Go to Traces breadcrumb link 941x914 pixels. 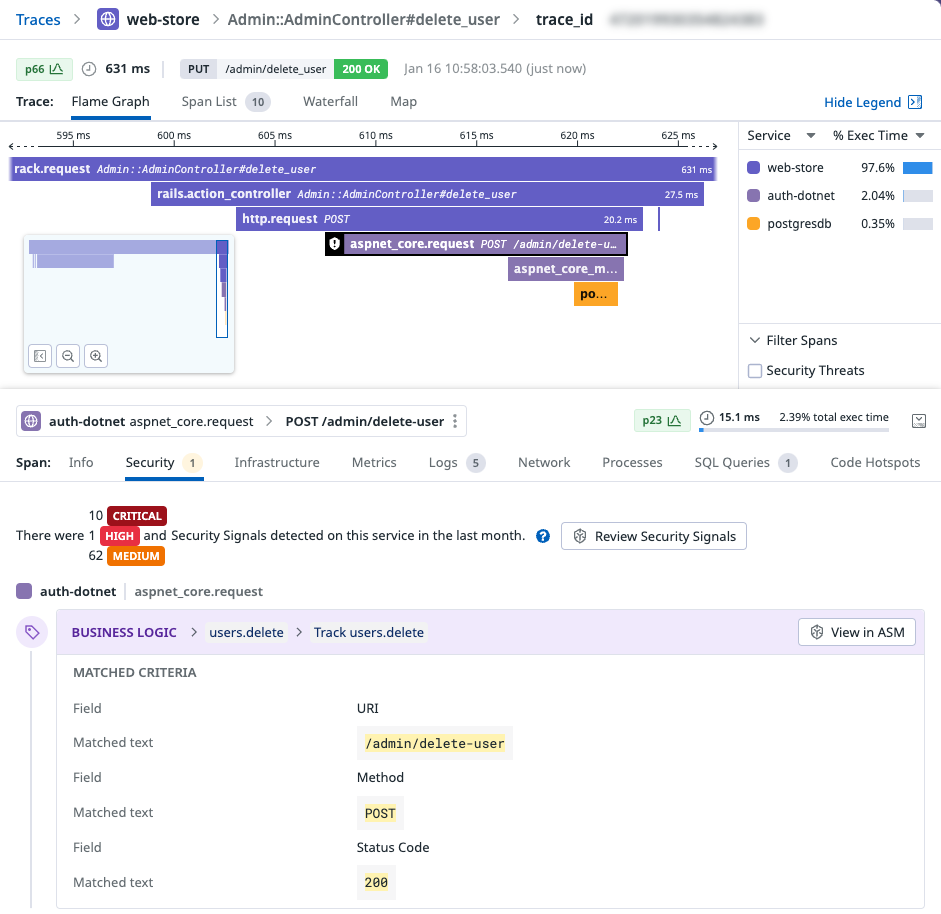tap(38, 20)
